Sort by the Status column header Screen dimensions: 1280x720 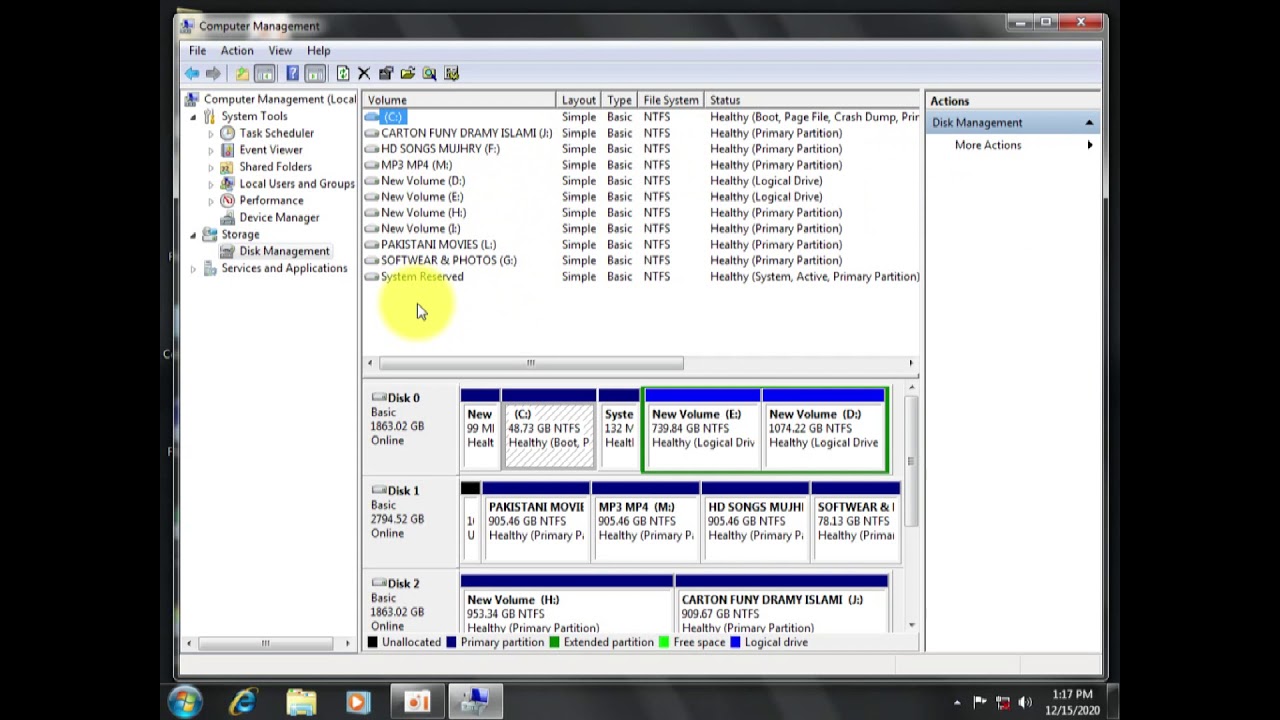[812, 100]
